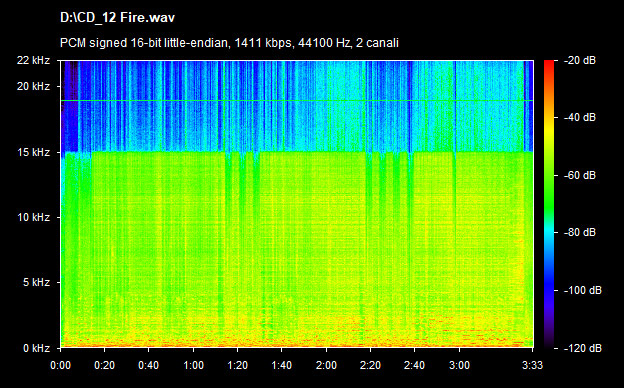Click the -60 dB level on color scale
Image resolution: width=624 pixels, height=388 pixels.
tap(580, 175)
